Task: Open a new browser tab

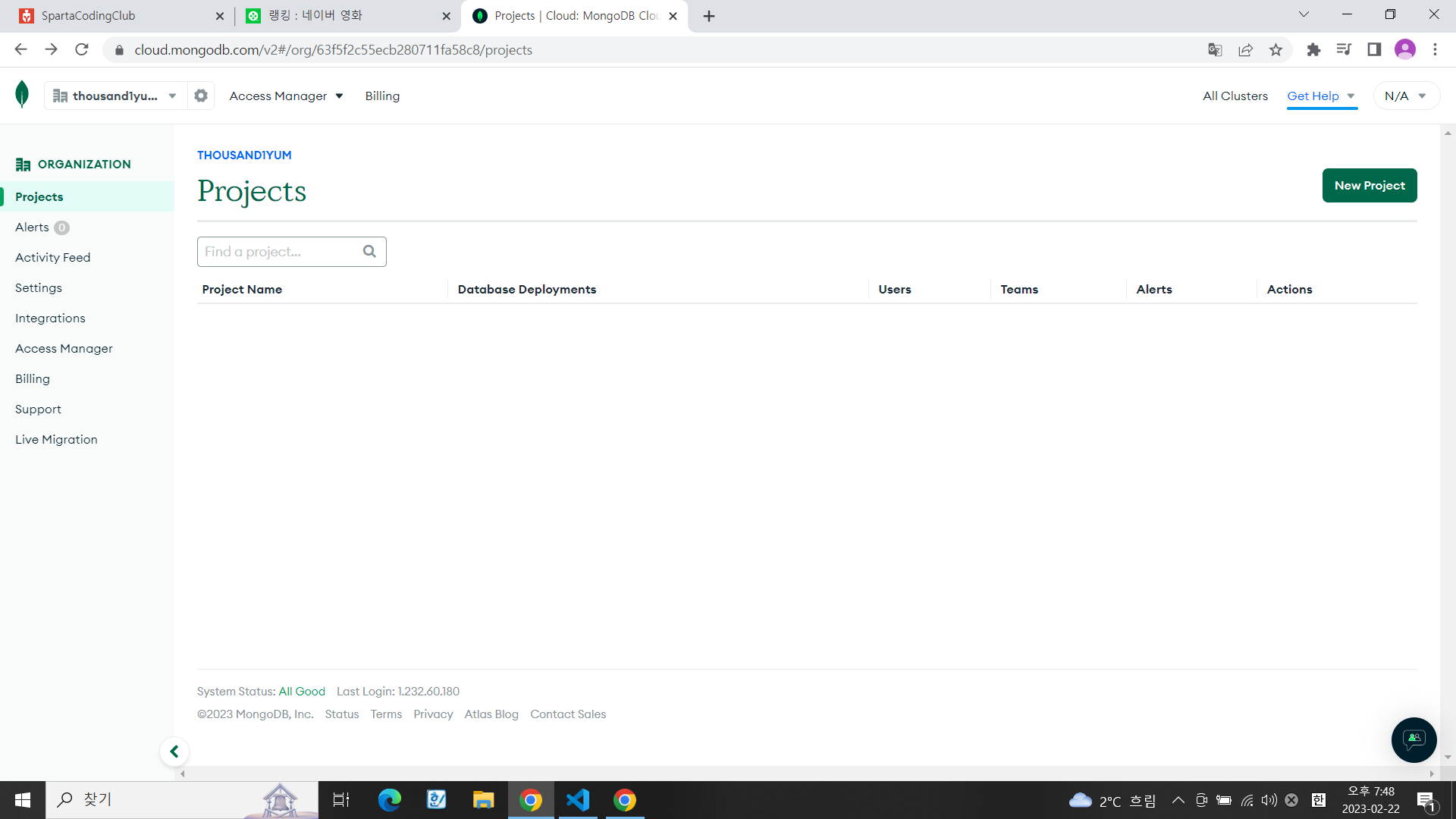Action: (x=709, y=16)
